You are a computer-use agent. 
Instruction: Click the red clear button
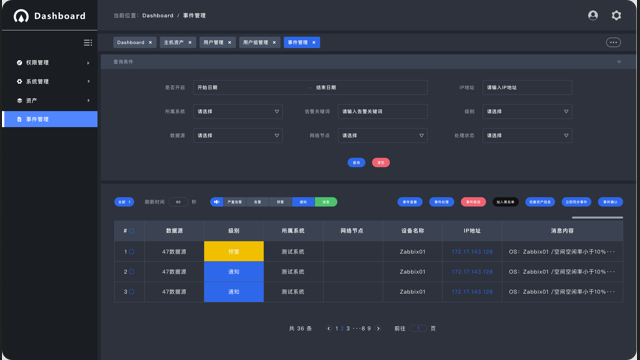coord(380,162)
